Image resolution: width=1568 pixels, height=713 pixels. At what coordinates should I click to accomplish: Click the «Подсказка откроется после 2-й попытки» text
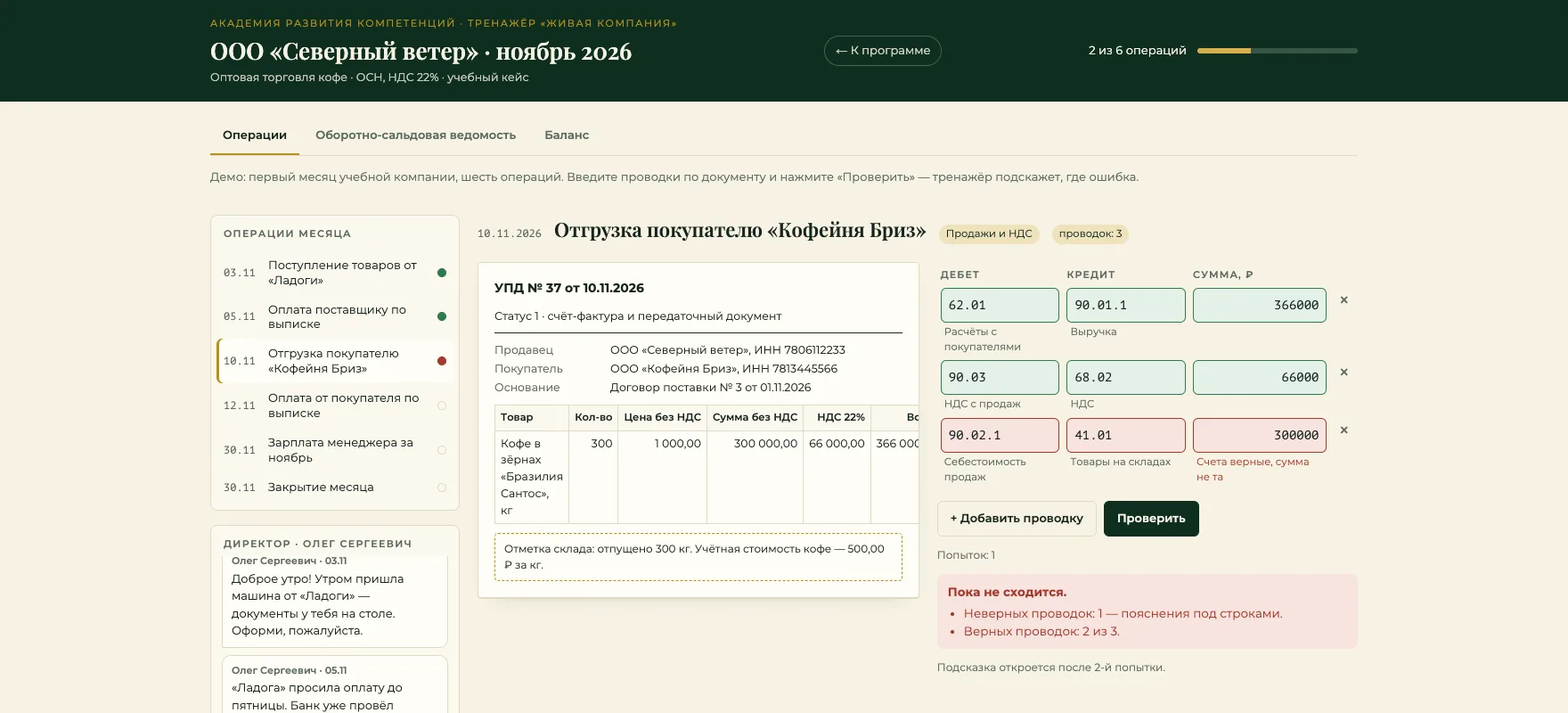(x=1051, y=668)
